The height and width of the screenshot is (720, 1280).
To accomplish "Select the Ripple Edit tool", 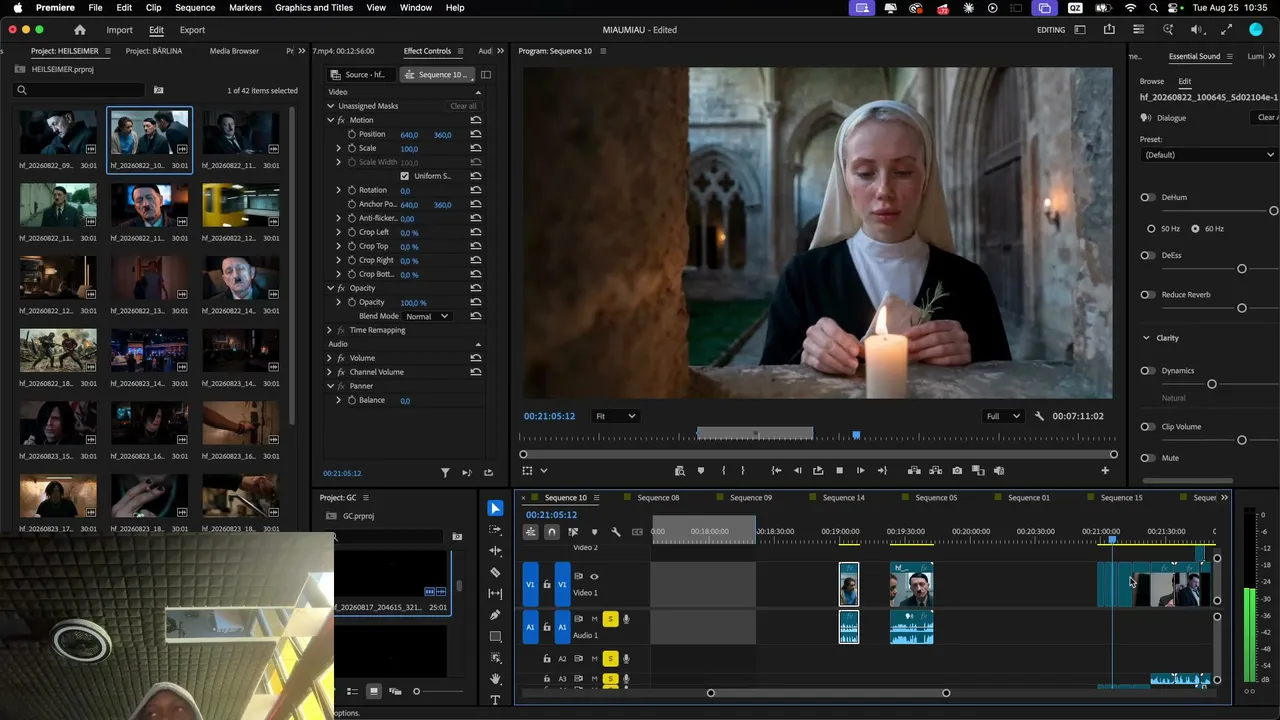I will pos(495,551).
